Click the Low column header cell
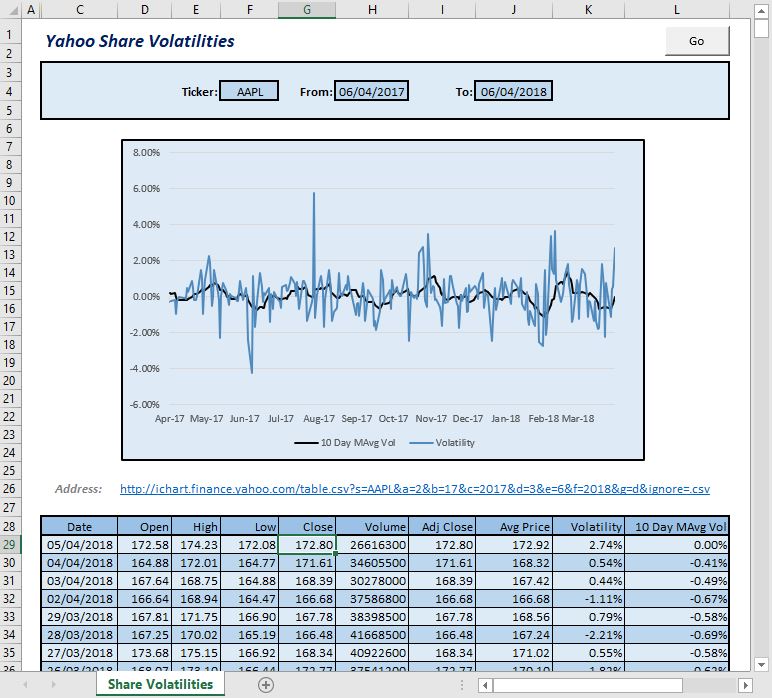The height and width of the screenshot is (698, 772). pos(250,527)
